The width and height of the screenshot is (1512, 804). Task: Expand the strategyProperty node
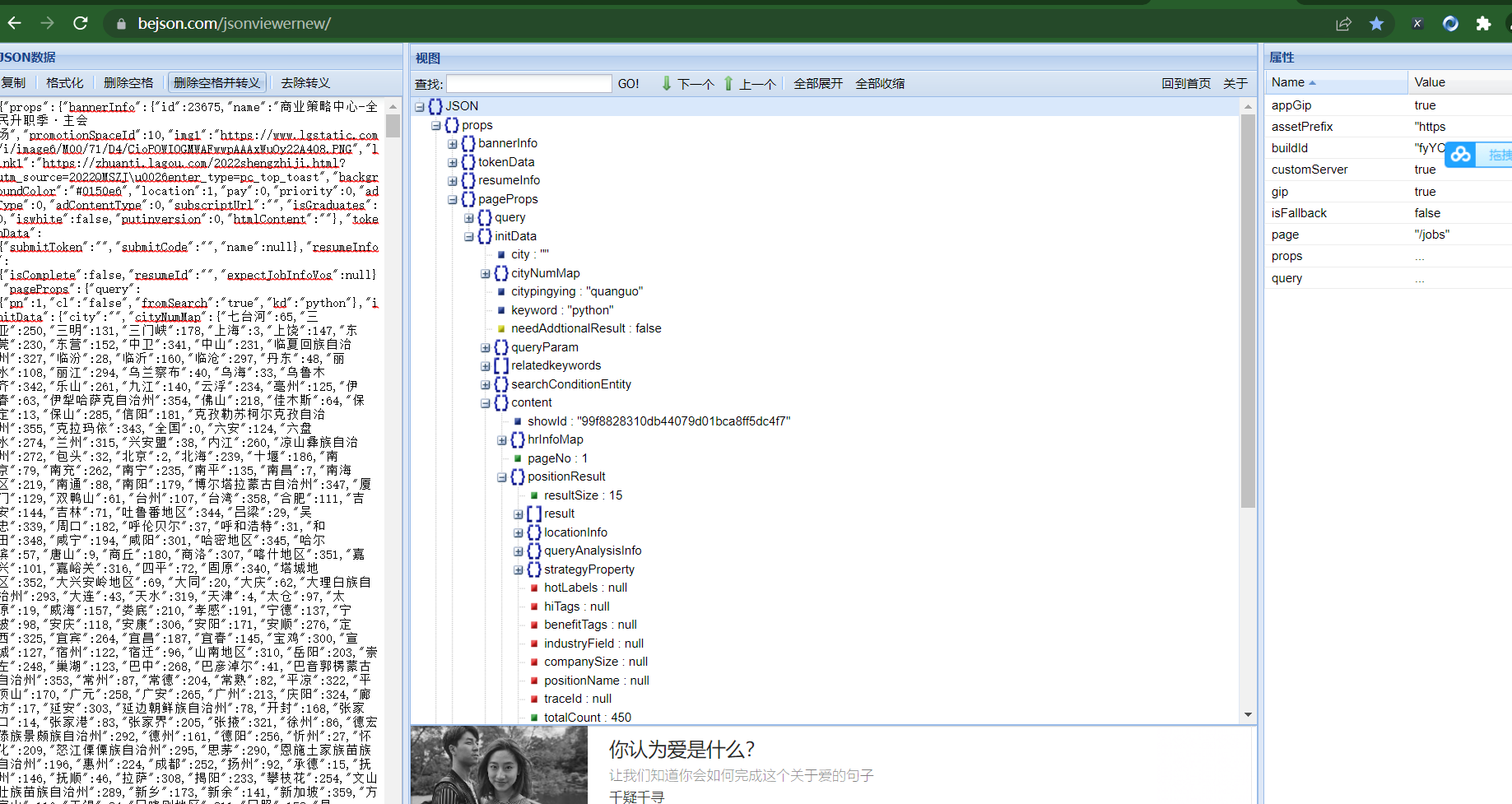pos(519,569)
